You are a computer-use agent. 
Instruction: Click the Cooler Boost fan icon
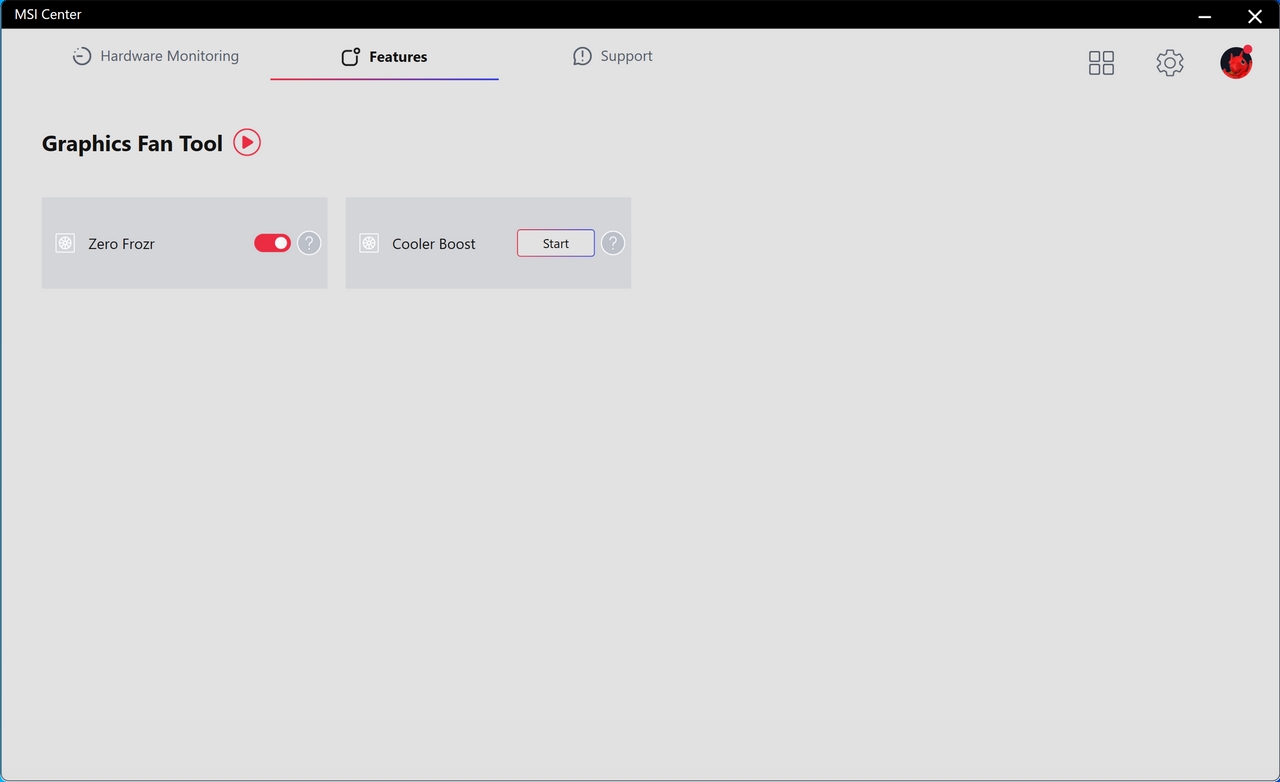tap(369, 243)
